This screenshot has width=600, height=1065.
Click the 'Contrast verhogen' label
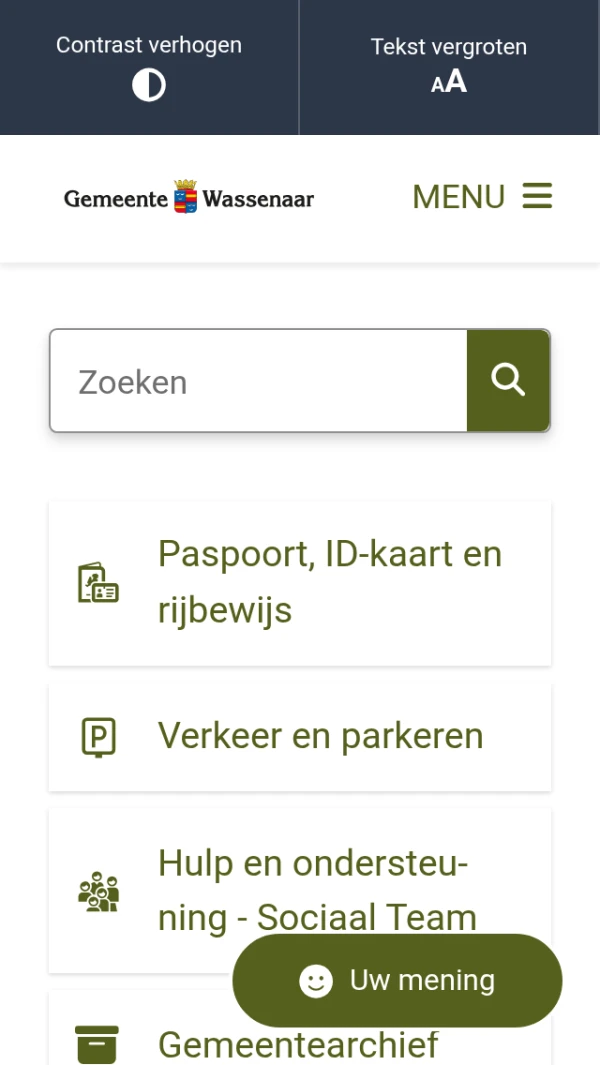pos(149,45)
